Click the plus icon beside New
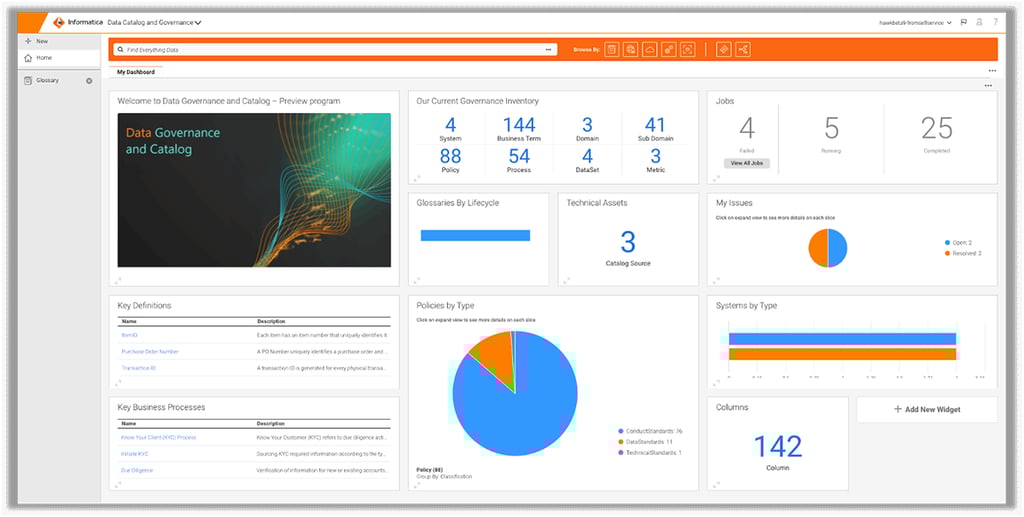 (x=27, y=41)
